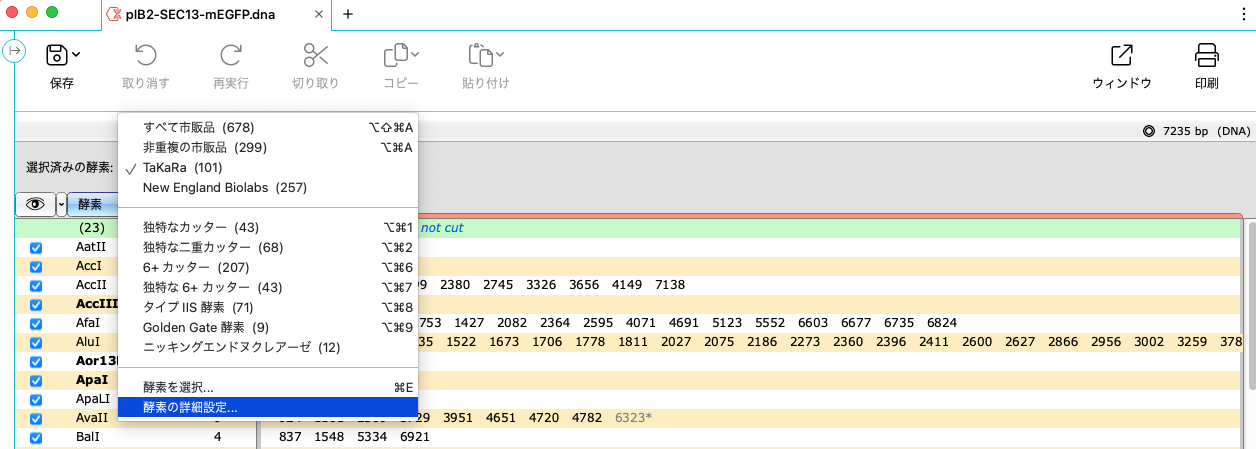
Task: Uncheck the BalI enzyme checkbox
Action: coord(36,438)
